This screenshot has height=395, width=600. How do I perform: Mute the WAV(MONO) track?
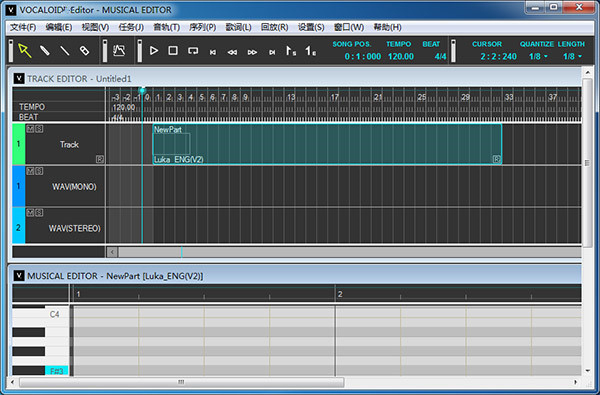coord(30,171)
